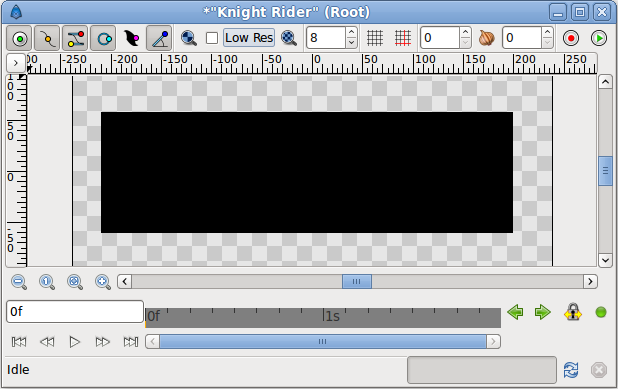Click the vertical ruler

coord(17,170)
